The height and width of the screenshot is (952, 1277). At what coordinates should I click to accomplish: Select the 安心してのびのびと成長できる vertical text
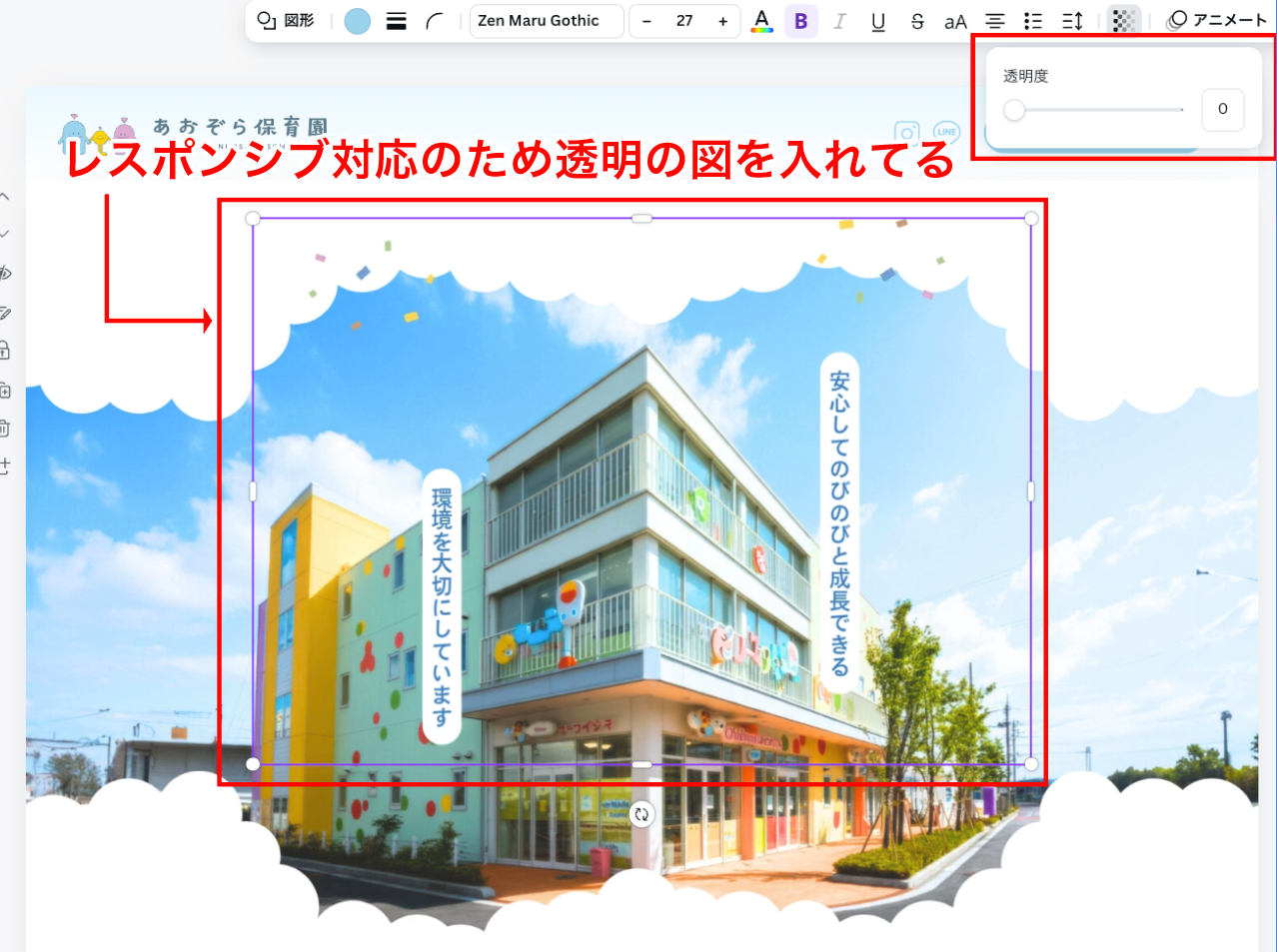pyautogui.click(x=839, y=522)
